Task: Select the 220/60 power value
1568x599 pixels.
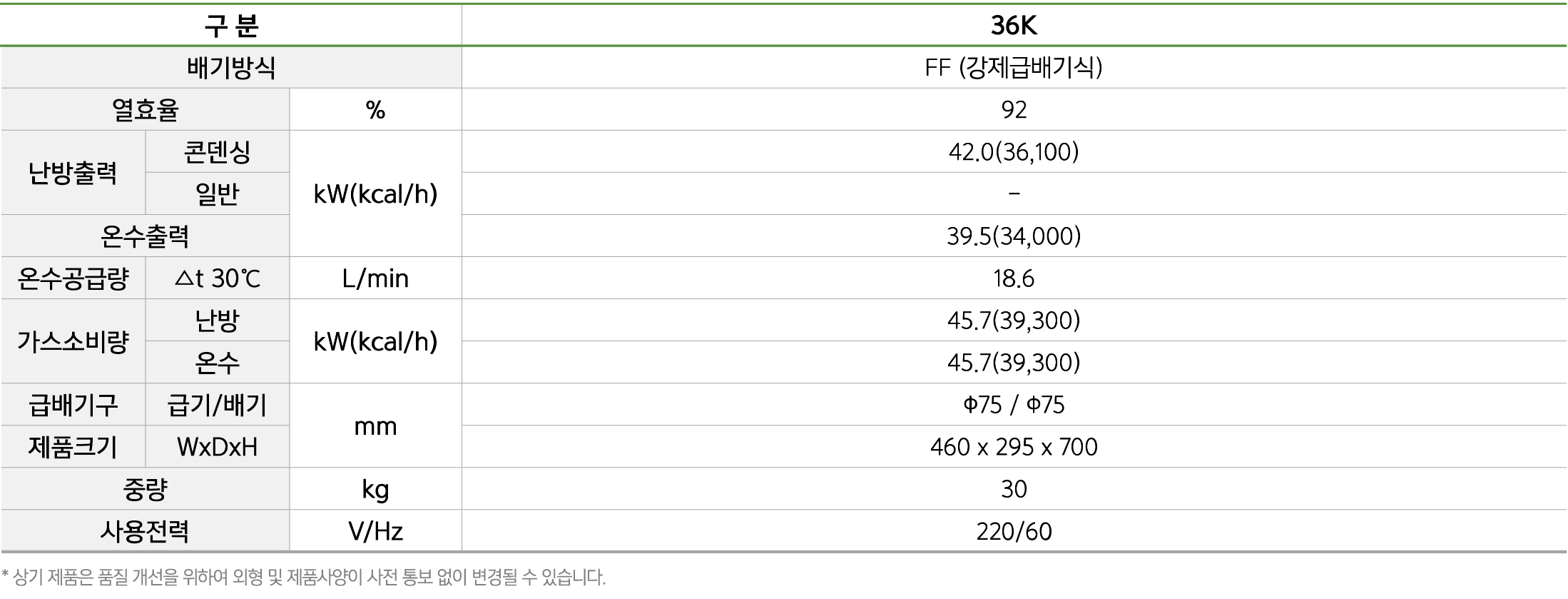Action: (1013, 531)
